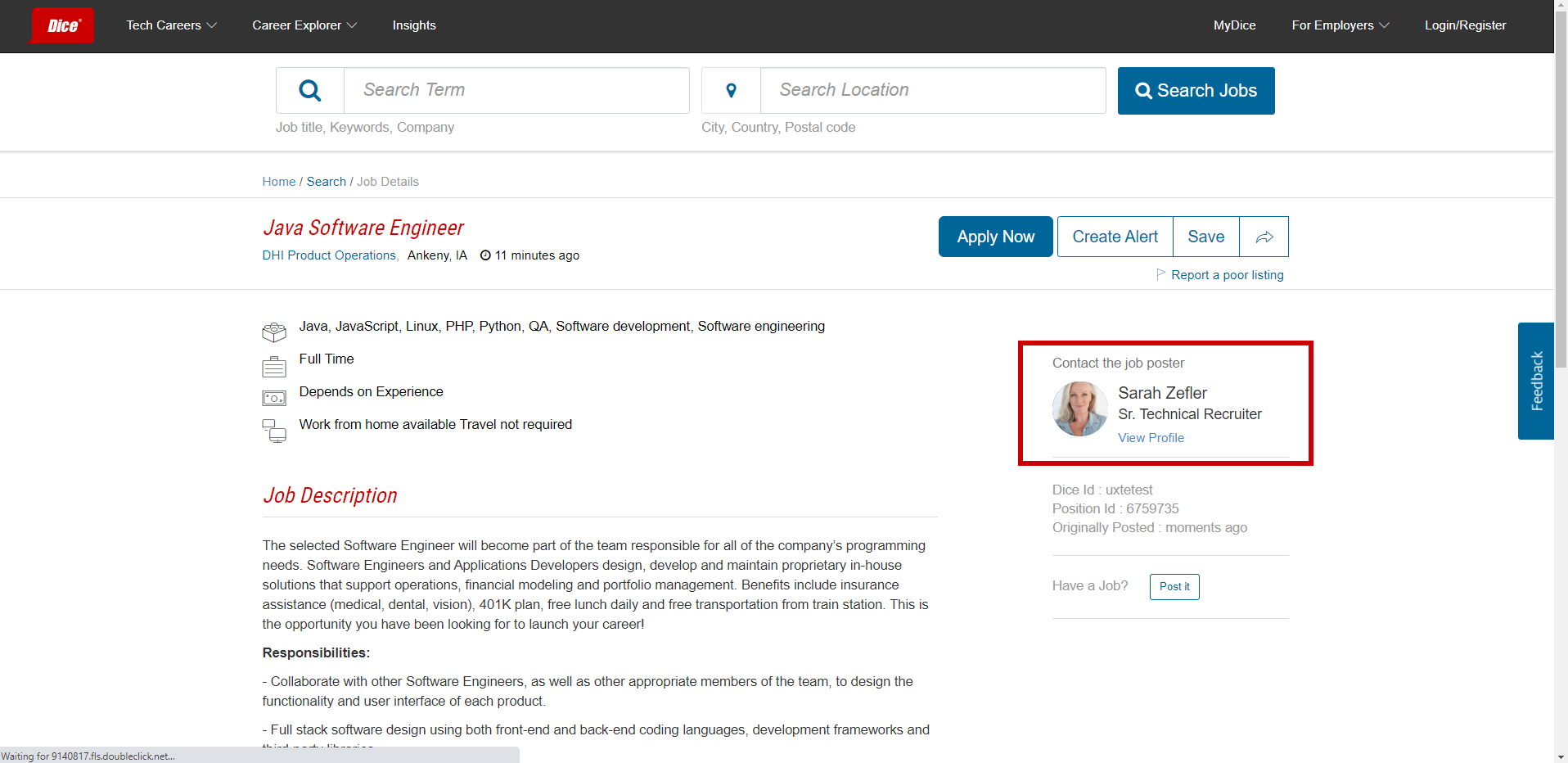Click the share arrow next to Save
Image resolution: width=1568 pixels, height=763 pixels.
(x=1264, y=237)
